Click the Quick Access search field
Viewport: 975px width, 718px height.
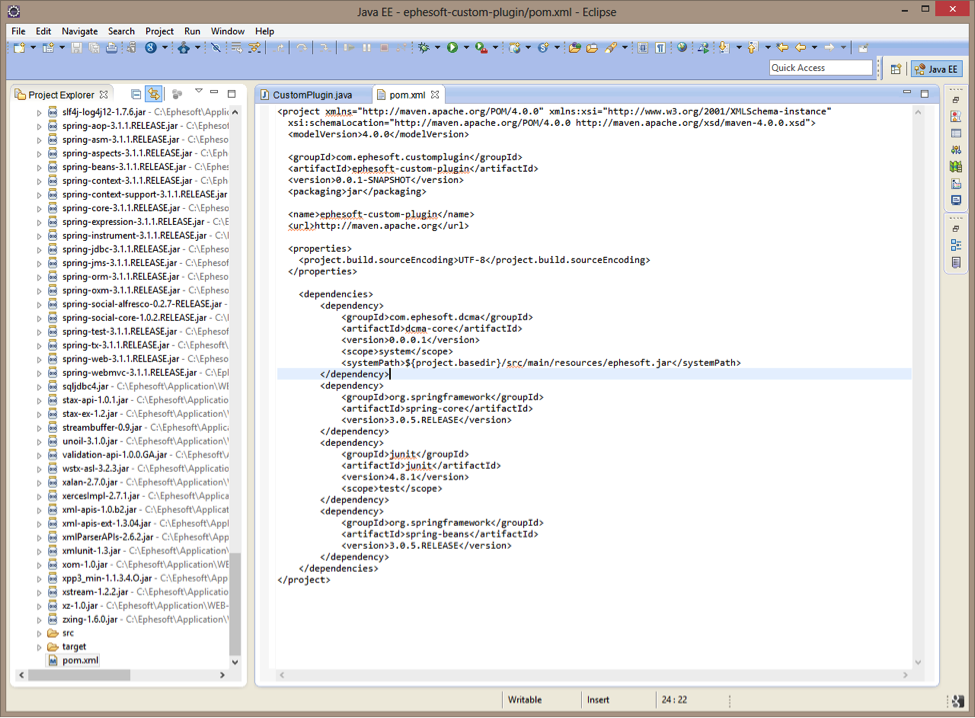click(x=821, y=68)
